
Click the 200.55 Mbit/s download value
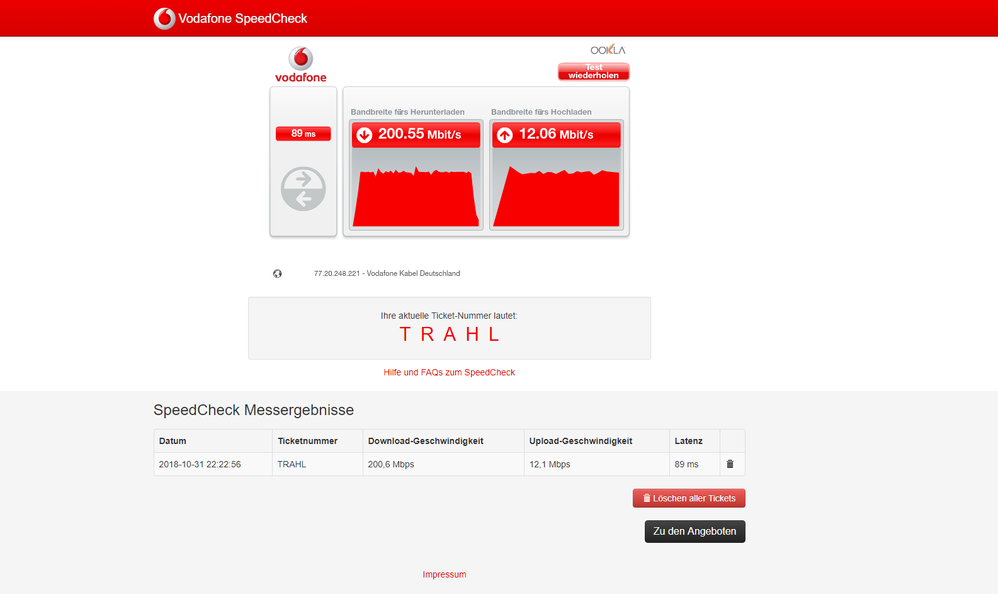click(x=419, y=134)
